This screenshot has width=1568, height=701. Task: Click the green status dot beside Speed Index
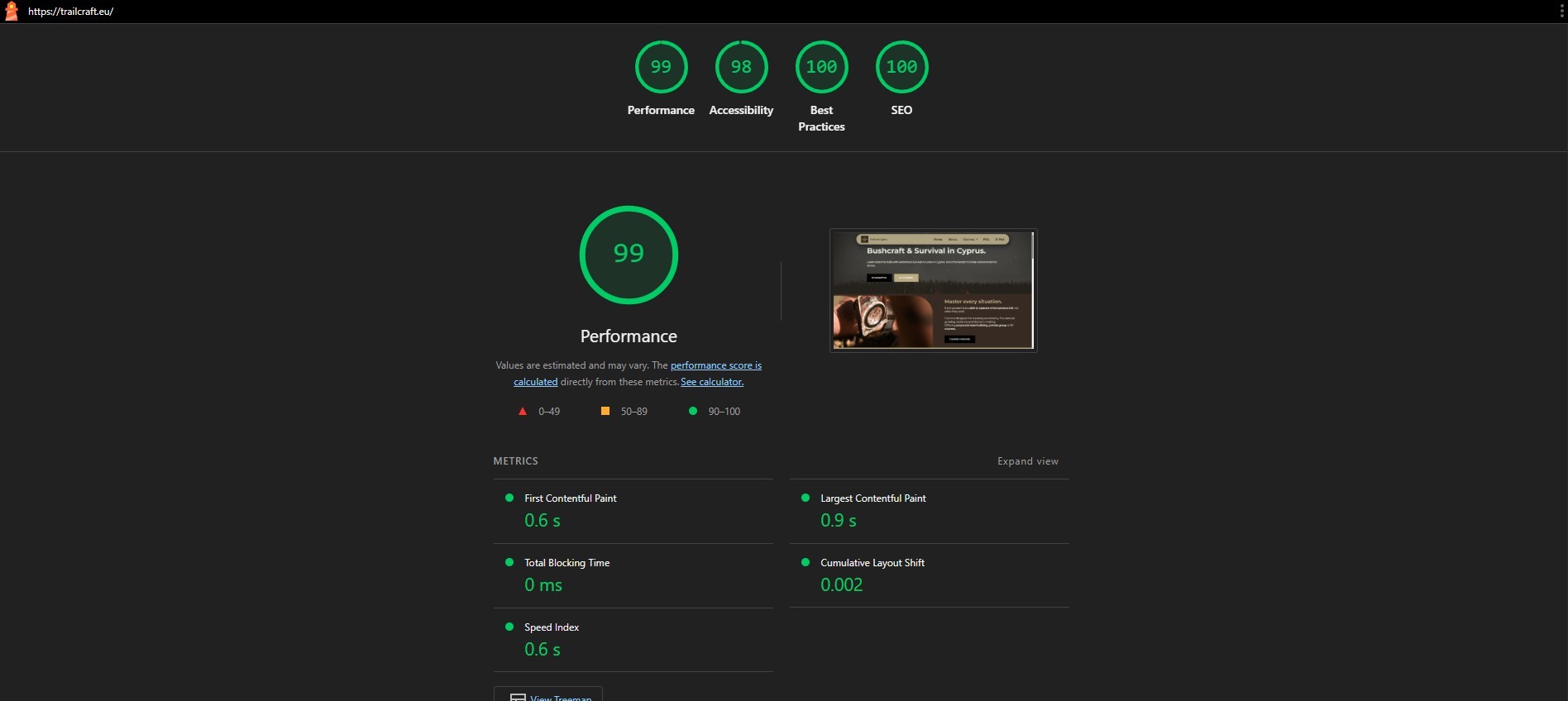[509, 627]
